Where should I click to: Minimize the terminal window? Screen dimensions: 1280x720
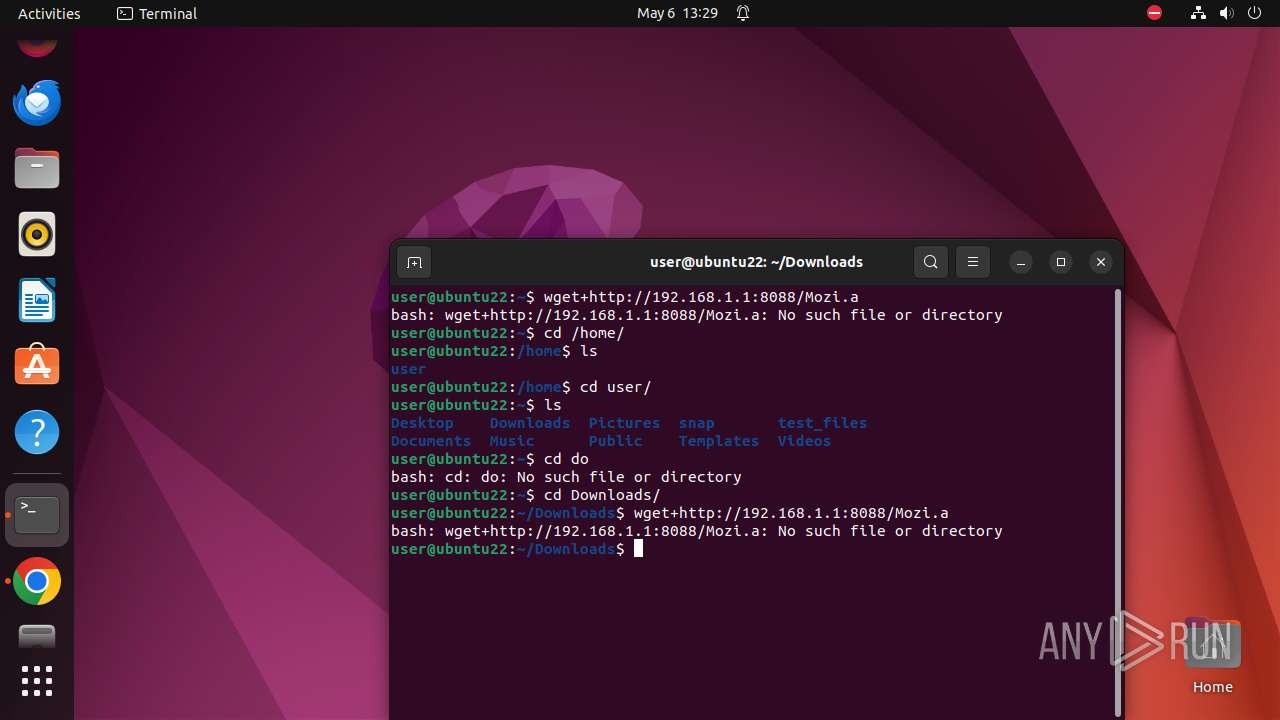point(1021,262)
